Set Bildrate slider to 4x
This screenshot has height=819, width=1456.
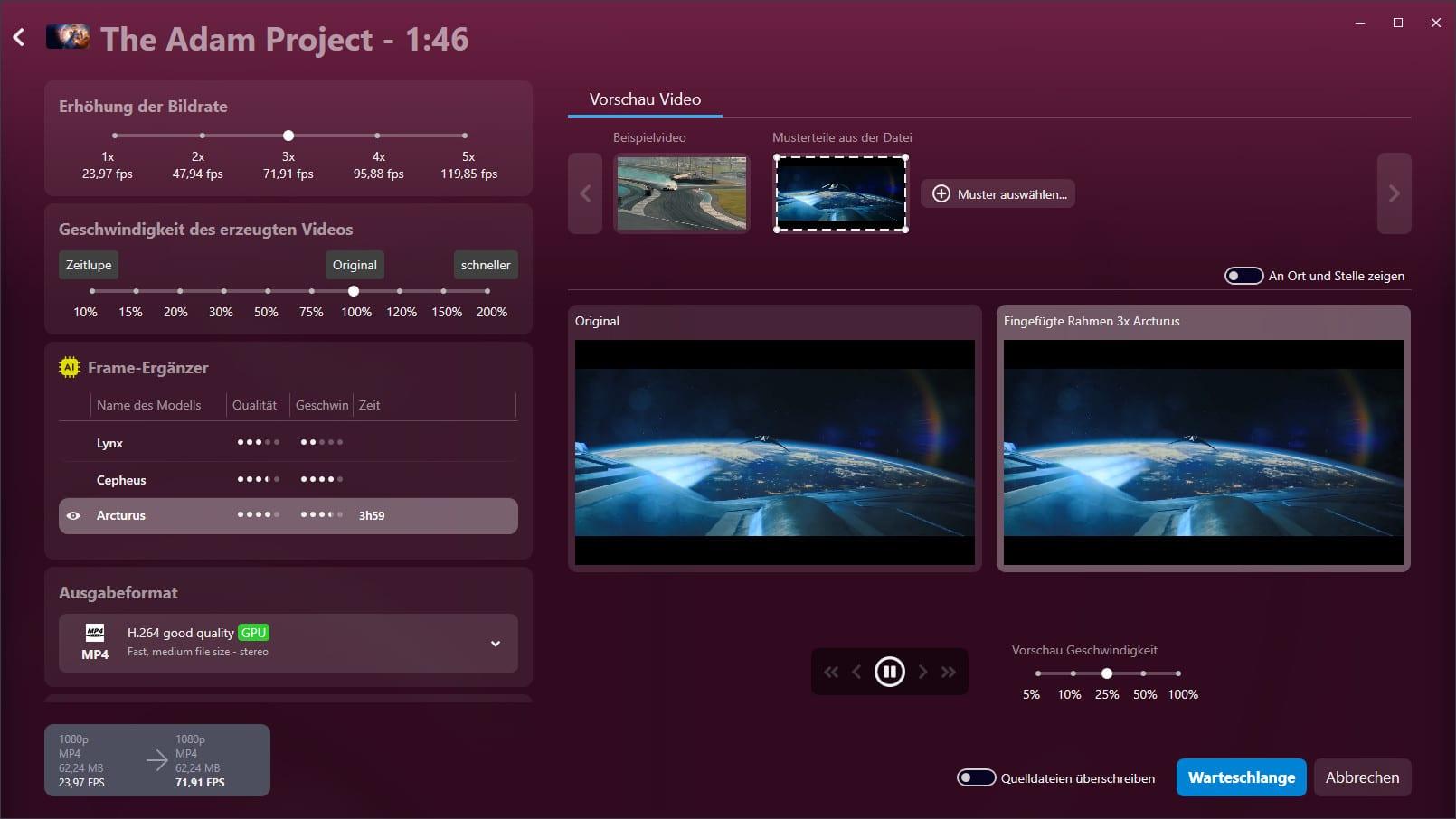378,136
